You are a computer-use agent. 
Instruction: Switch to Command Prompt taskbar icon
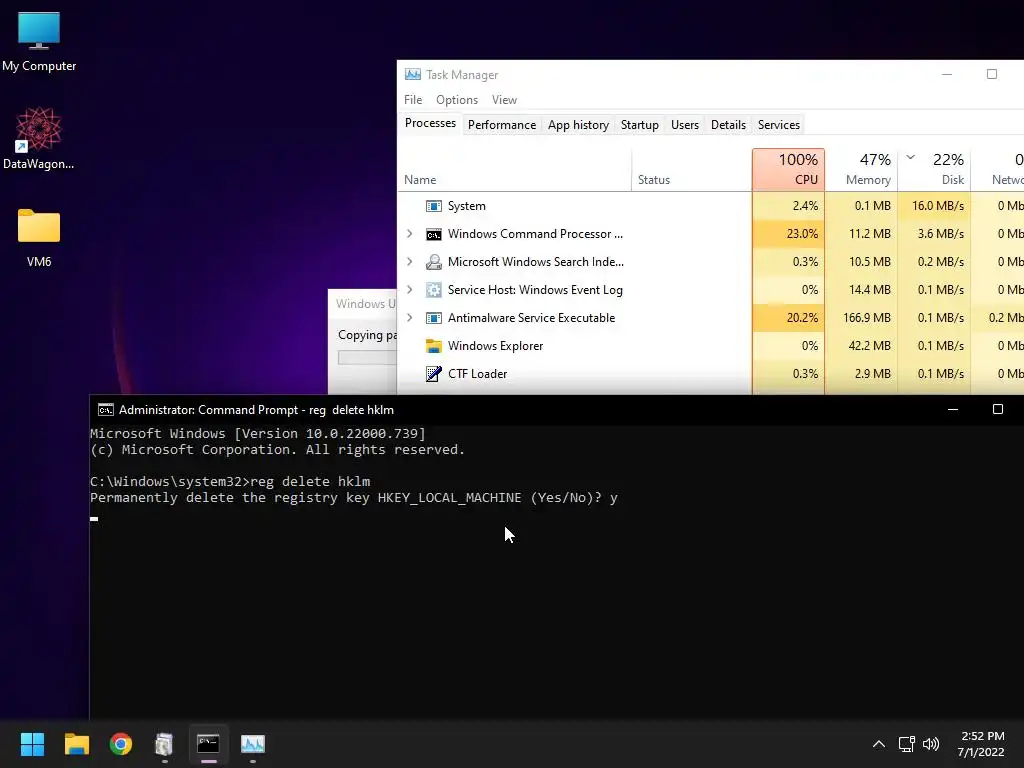click(208, 744)
